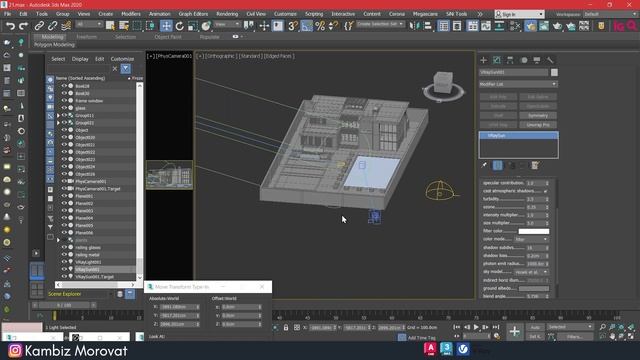The image size is (640, 360).
Task: Click the Unwrap Pro button
Action: (538, 125)
